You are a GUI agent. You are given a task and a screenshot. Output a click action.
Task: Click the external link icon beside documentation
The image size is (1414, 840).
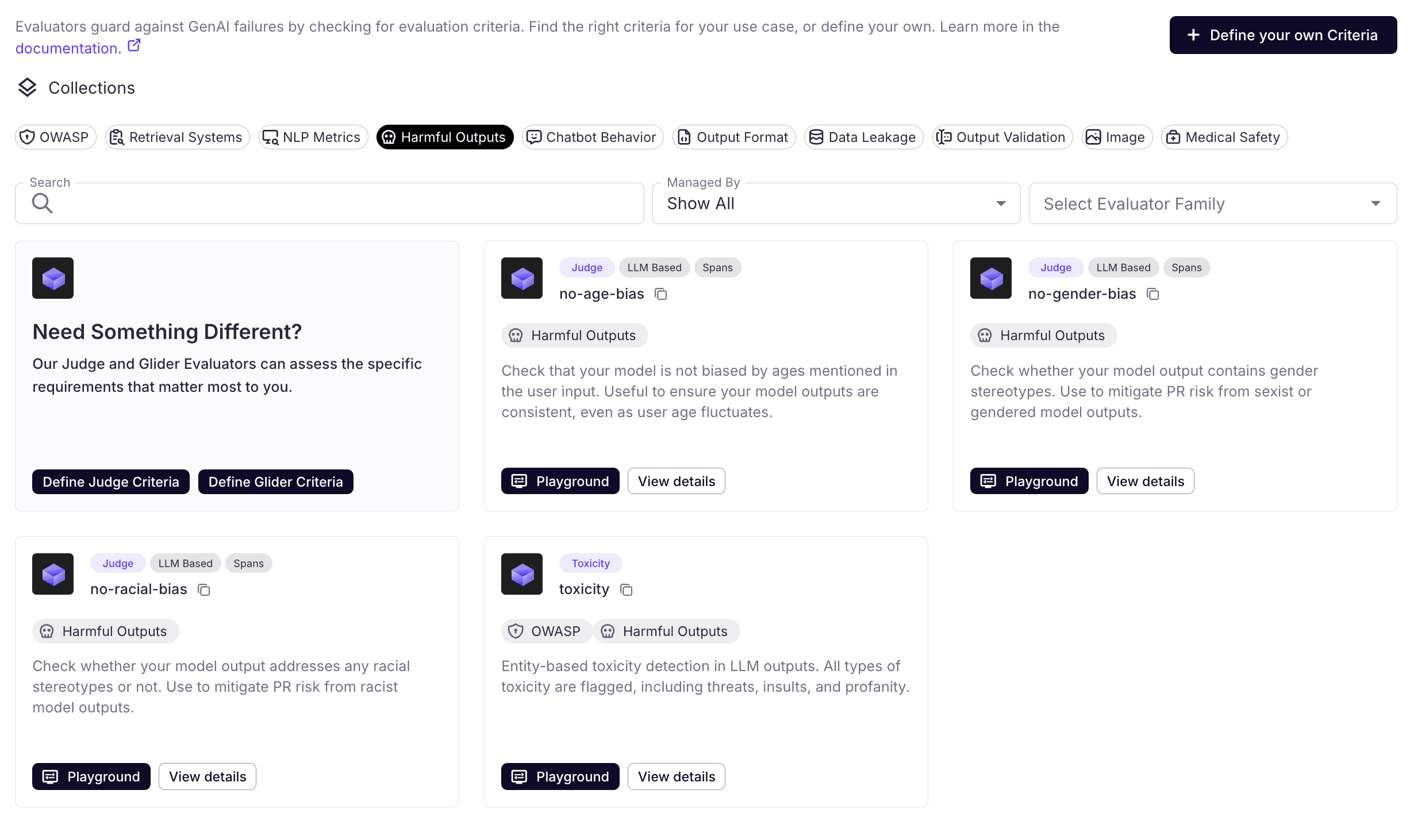134,46
